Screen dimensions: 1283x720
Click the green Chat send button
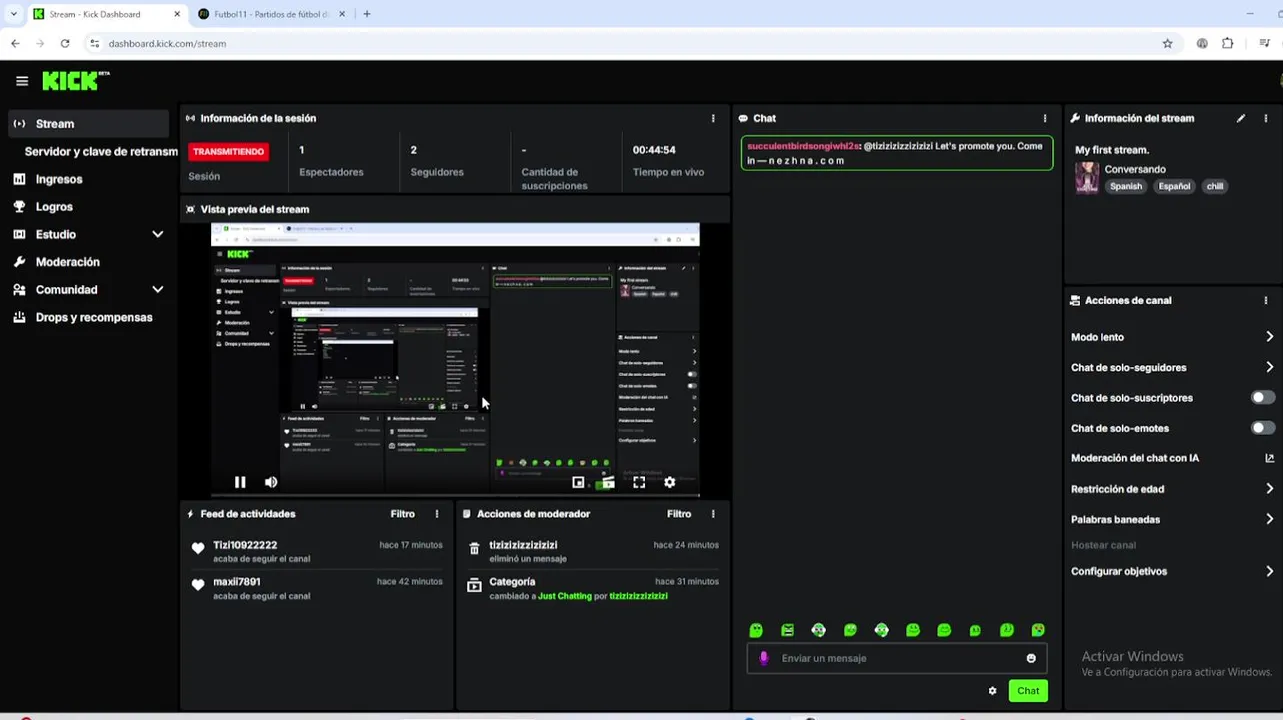click(1028, 691)
